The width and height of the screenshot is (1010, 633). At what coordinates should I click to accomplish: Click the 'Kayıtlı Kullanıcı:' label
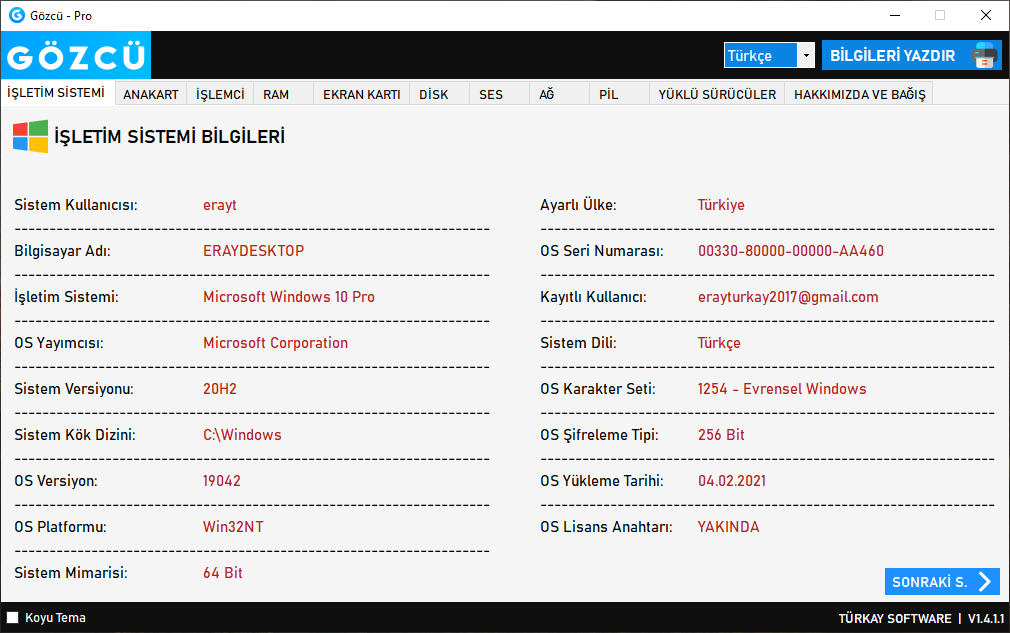pyautogui.click(x=593, y=297)
